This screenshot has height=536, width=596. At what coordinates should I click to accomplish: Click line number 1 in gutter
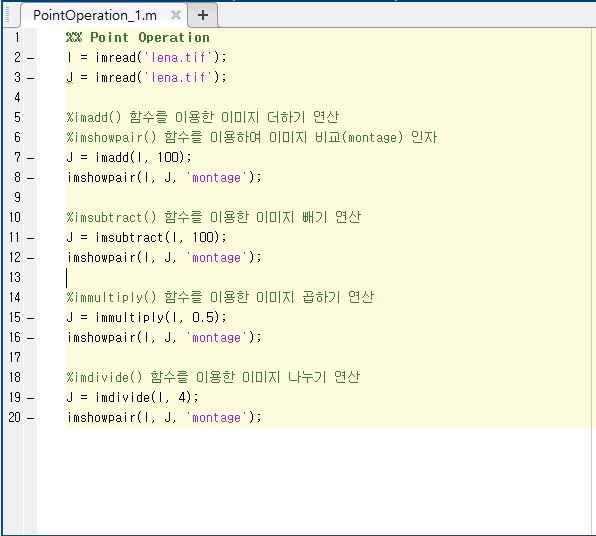[17, 37]
